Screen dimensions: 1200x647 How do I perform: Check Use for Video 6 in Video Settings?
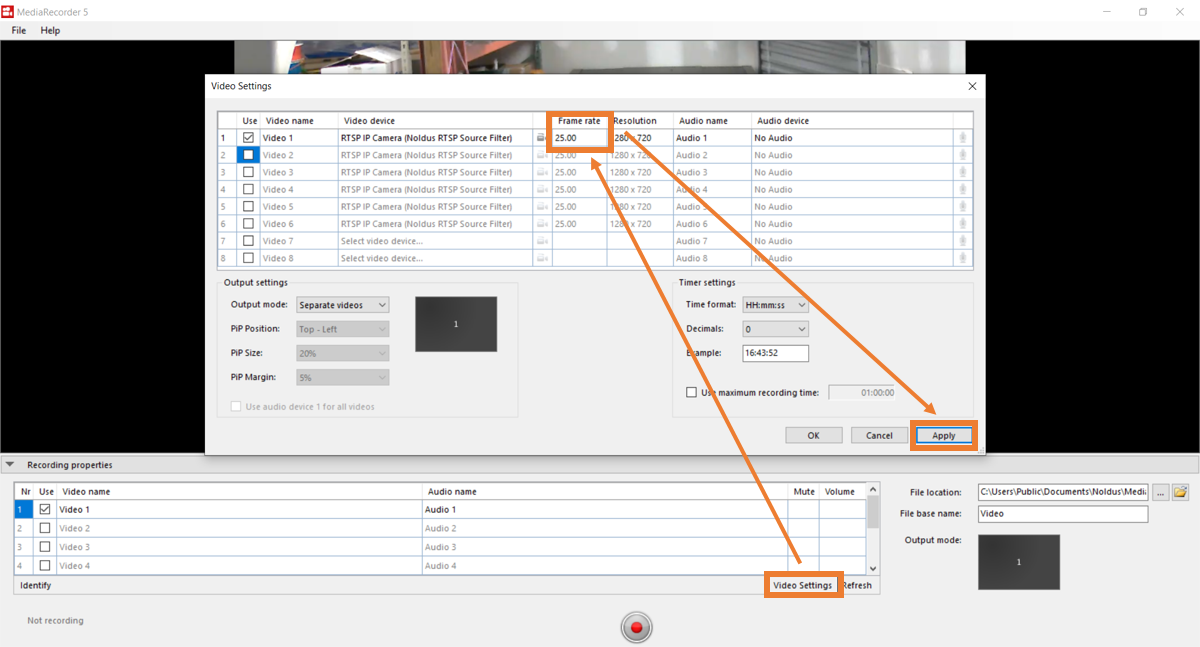(248, 224)
